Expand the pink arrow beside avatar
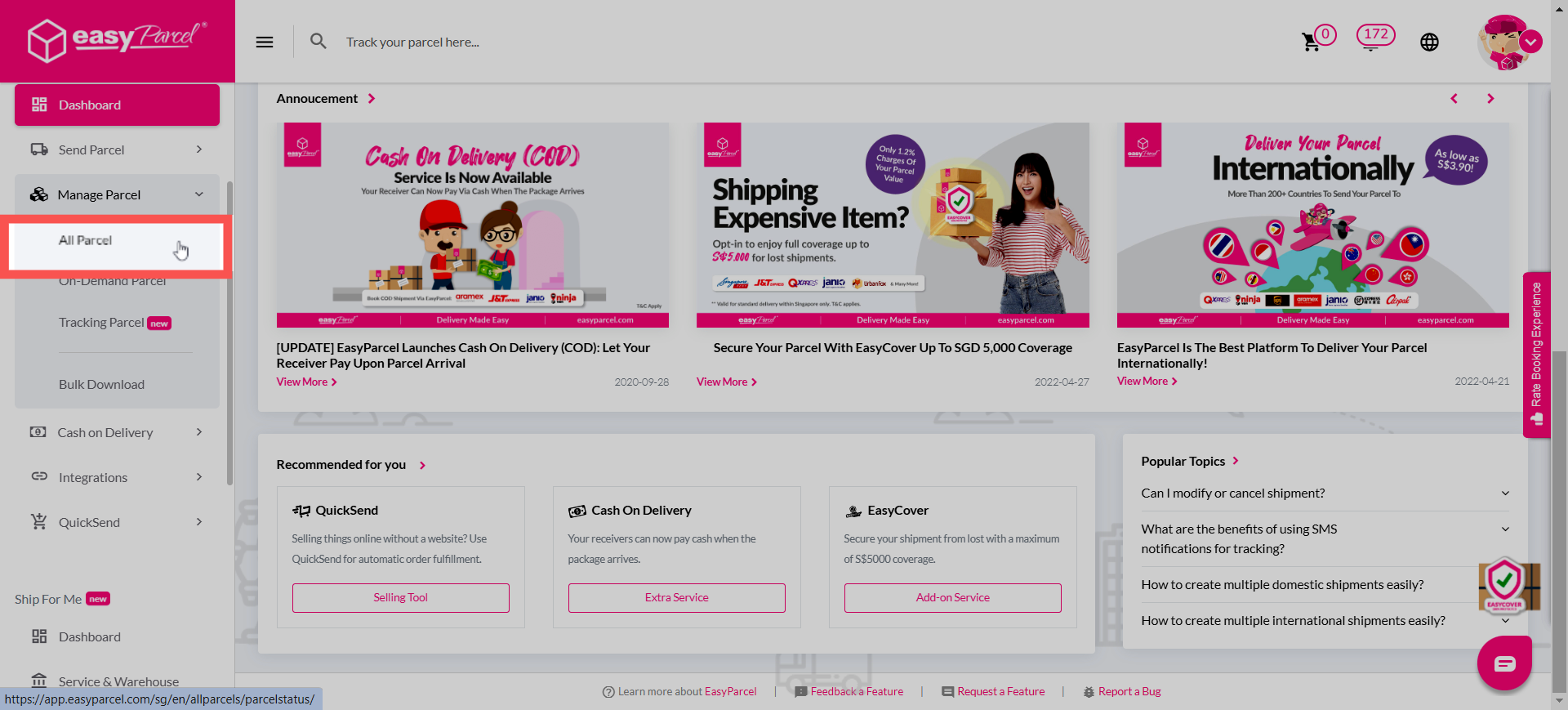Viewport: 1568px width, 710px height. [1531, 41]
